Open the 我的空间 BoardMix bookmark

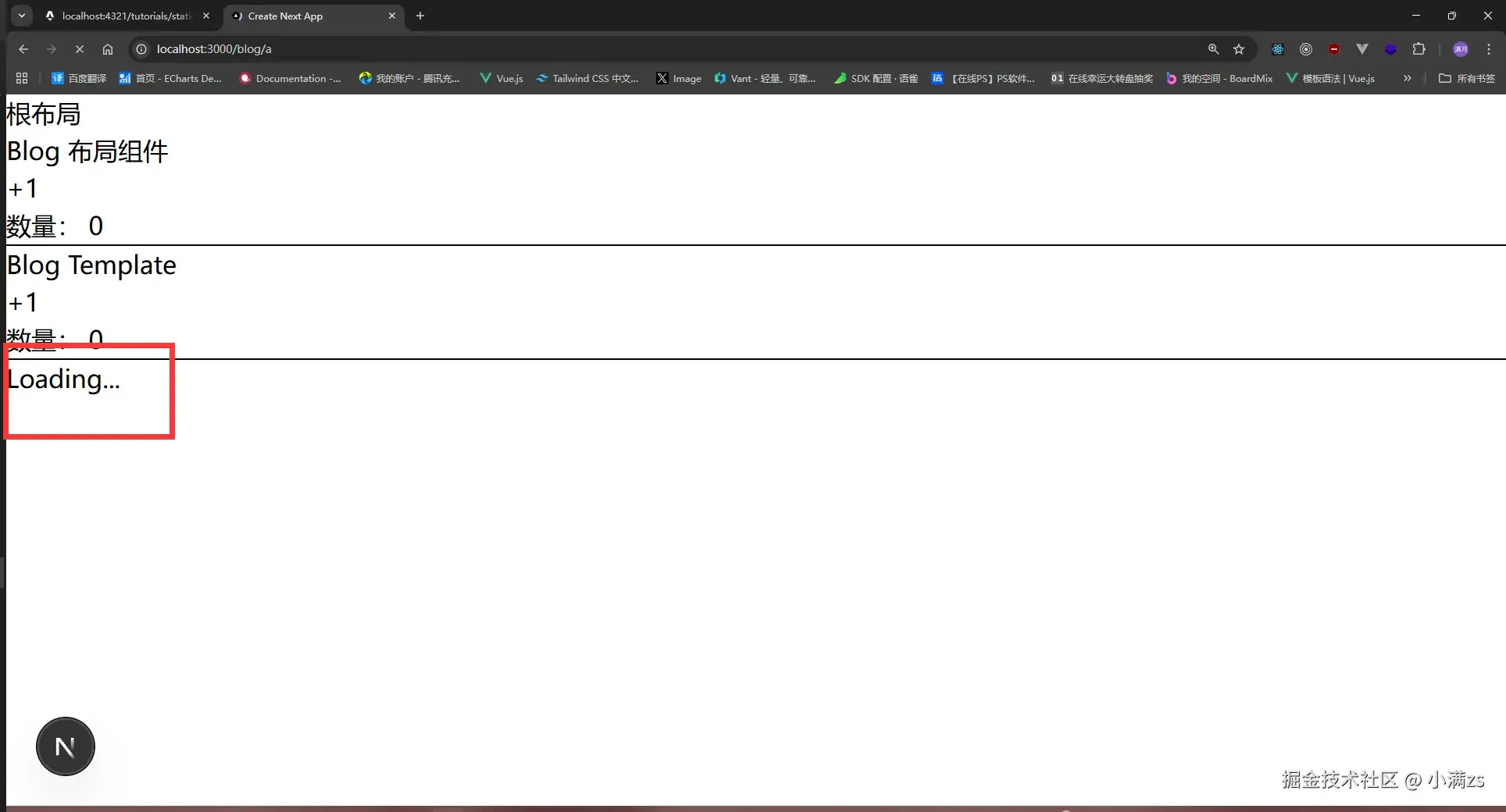(1219, 78)
